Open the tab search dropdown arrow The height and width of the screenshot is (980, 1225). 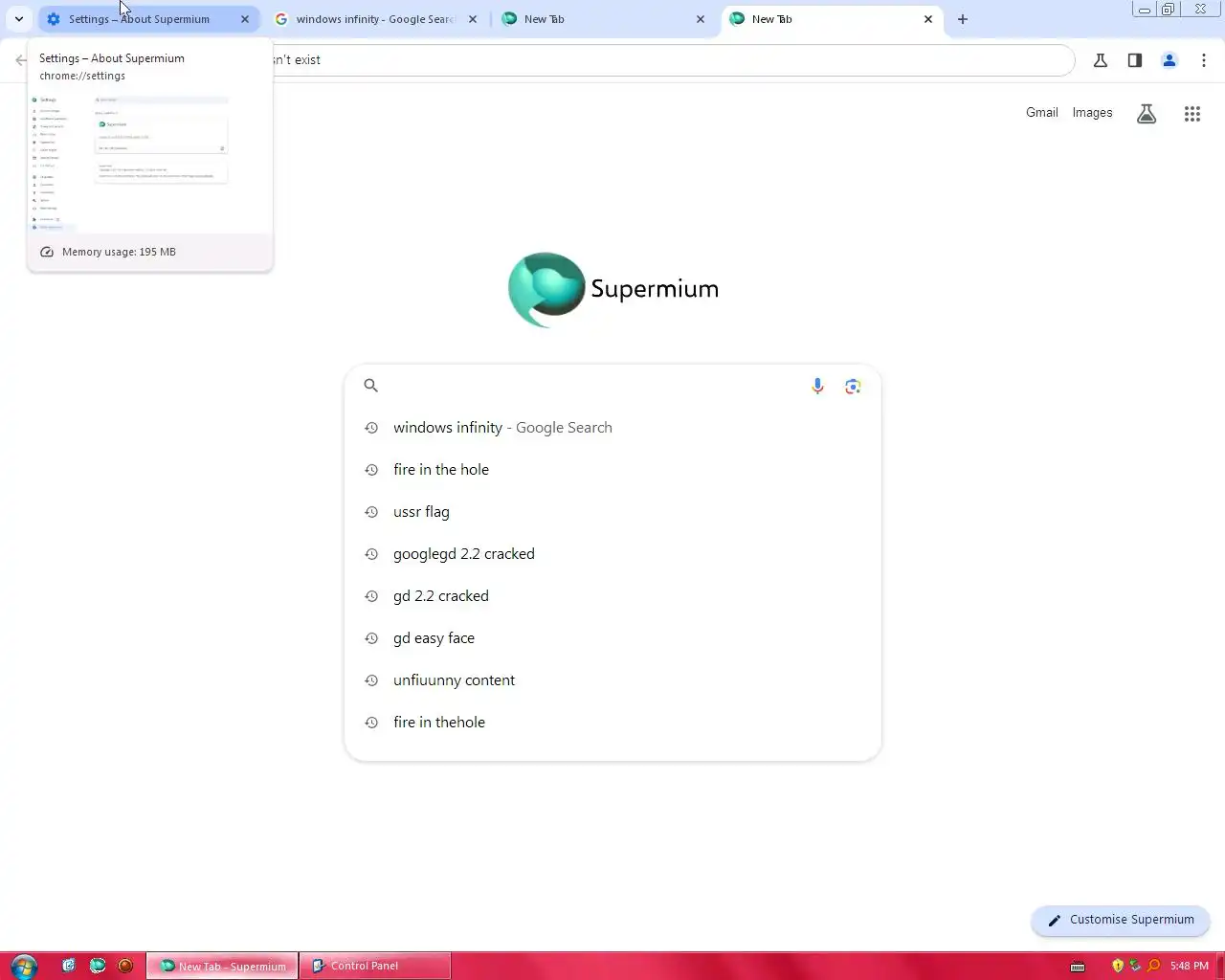(x=19, y=19)
